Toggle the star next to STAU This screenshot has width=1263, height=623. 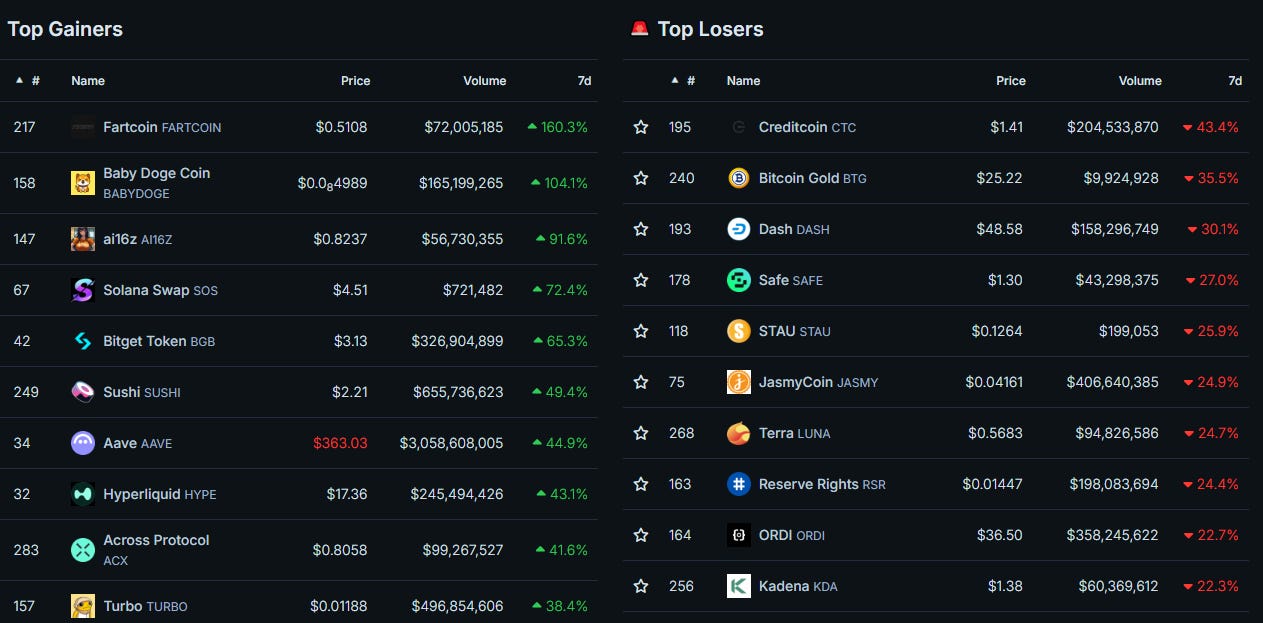641,331
